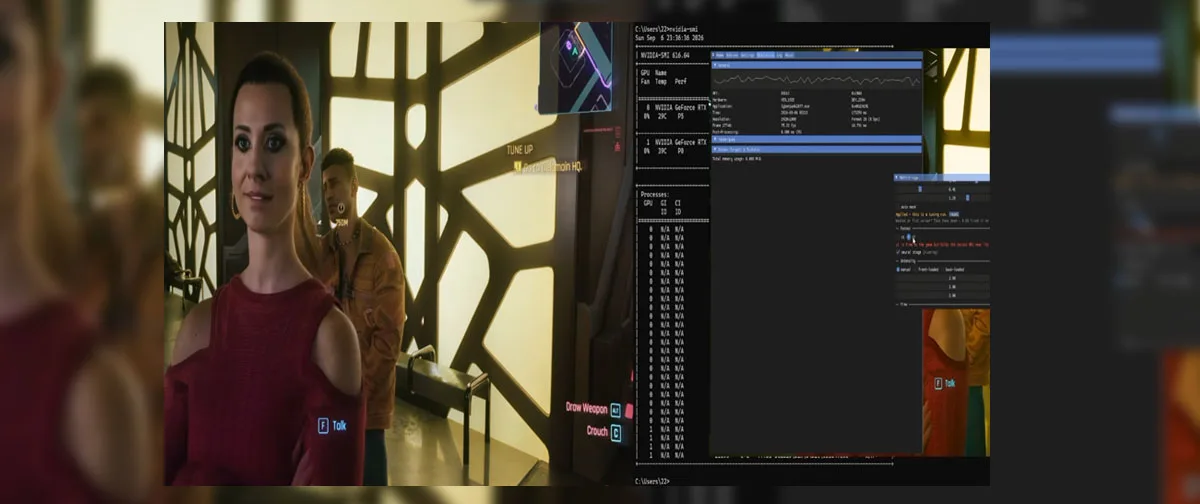Click the last 1.00 value field under Ordering
Viewport: 1200px width, 504px height.
pos(942,295)
